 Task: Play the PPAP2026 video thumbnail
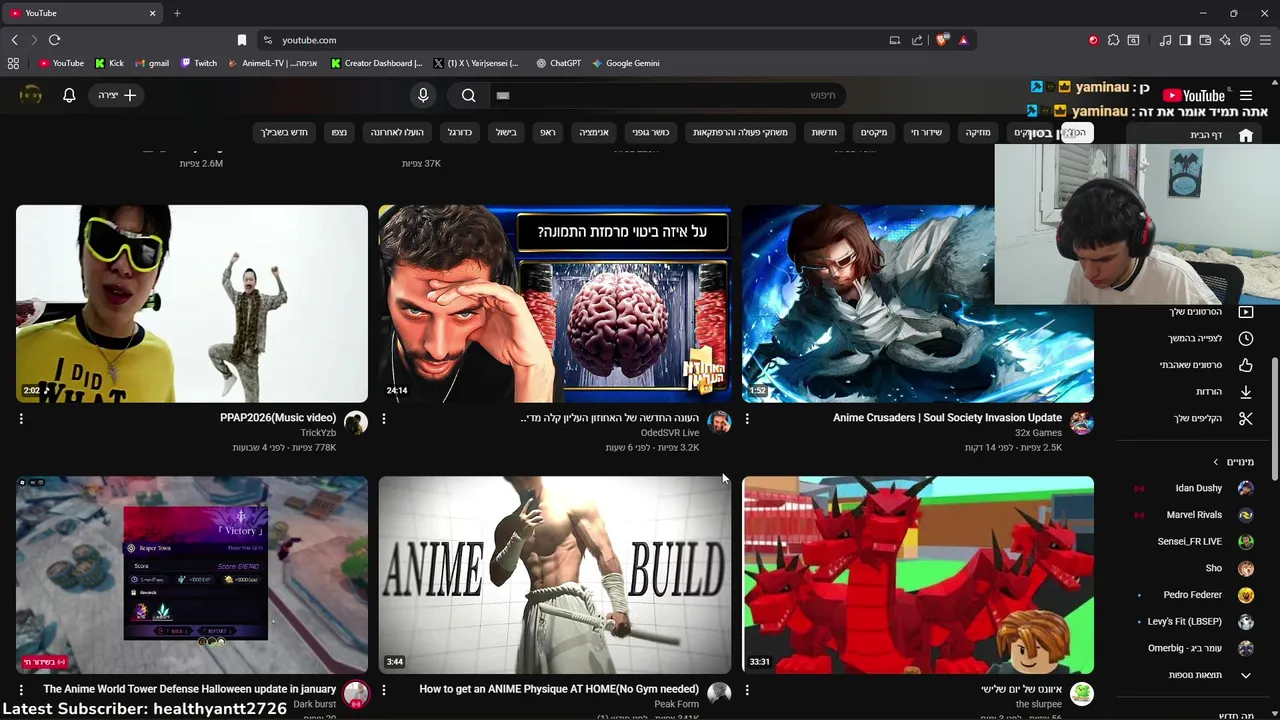[192, 303]
